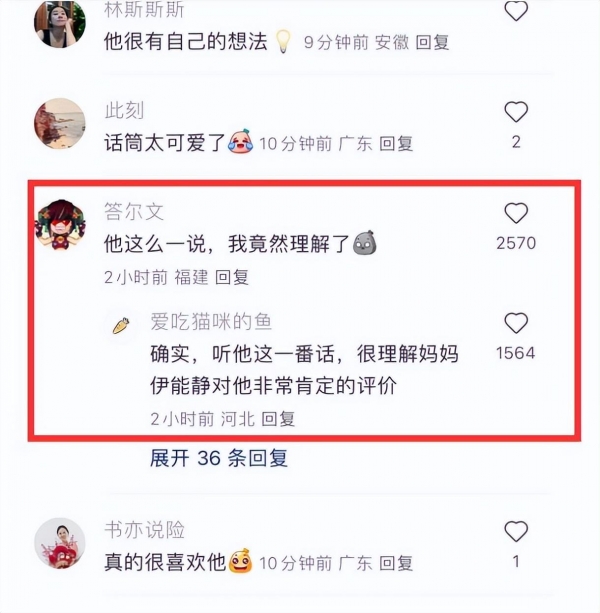Like 此刻's comment about the microphone
This screenshot has width=600, height=613.
pyautogui.click(x=516, y=112)
